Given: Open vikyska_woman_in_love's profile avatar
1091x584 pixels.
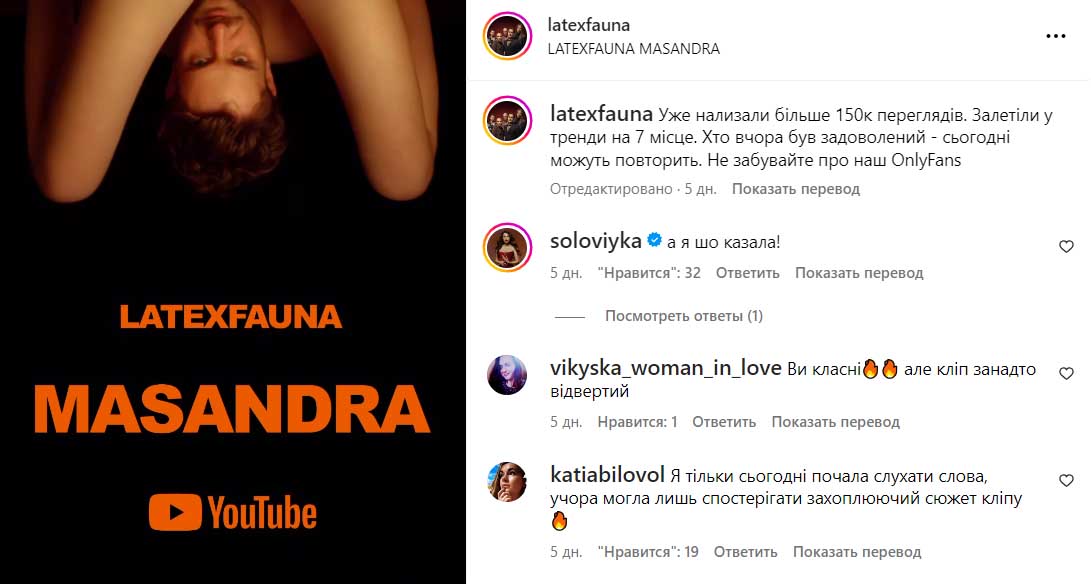Looking at the screenshot, I should click(x=507, y=374).
